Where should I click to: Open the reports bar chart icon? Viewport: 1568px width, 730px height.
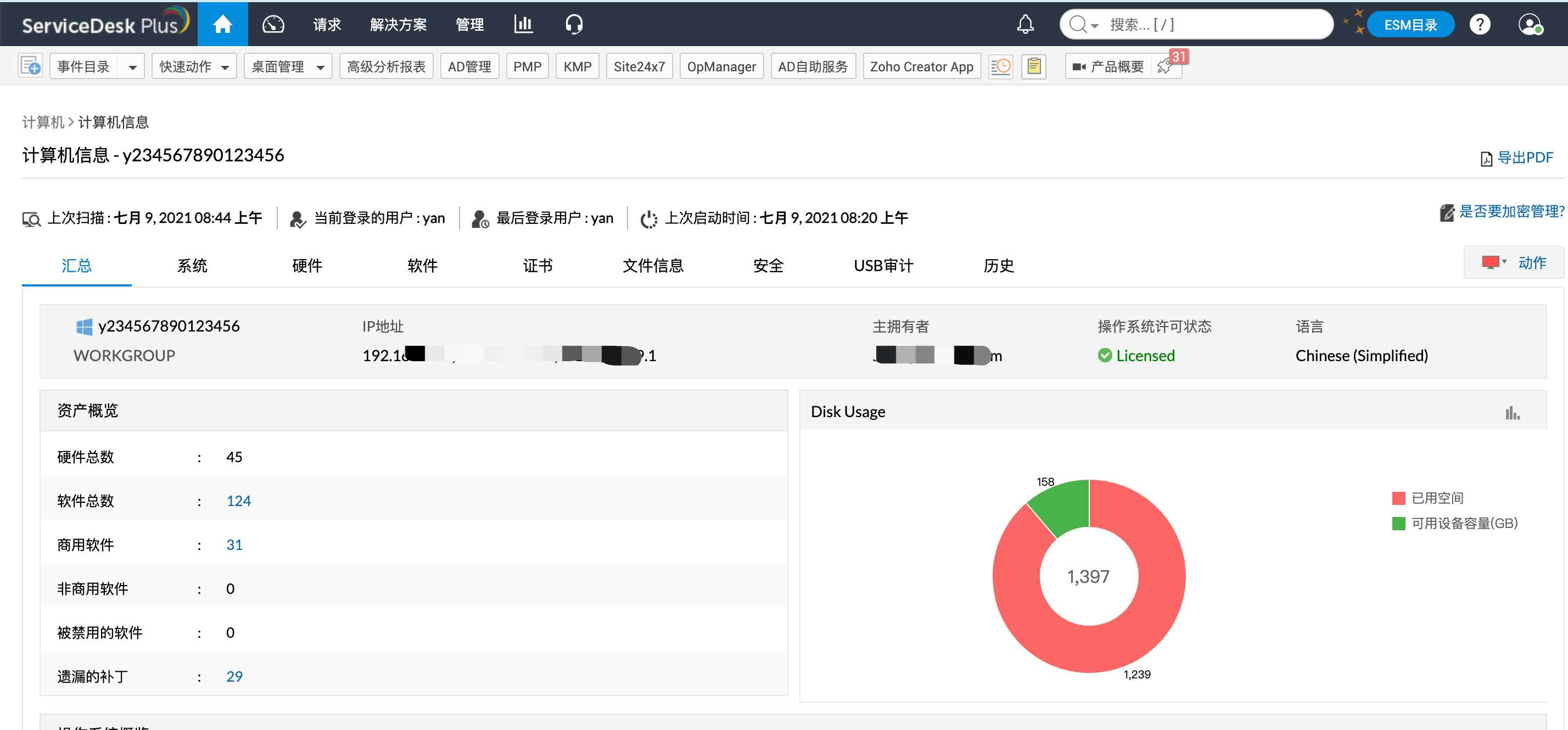523,24
